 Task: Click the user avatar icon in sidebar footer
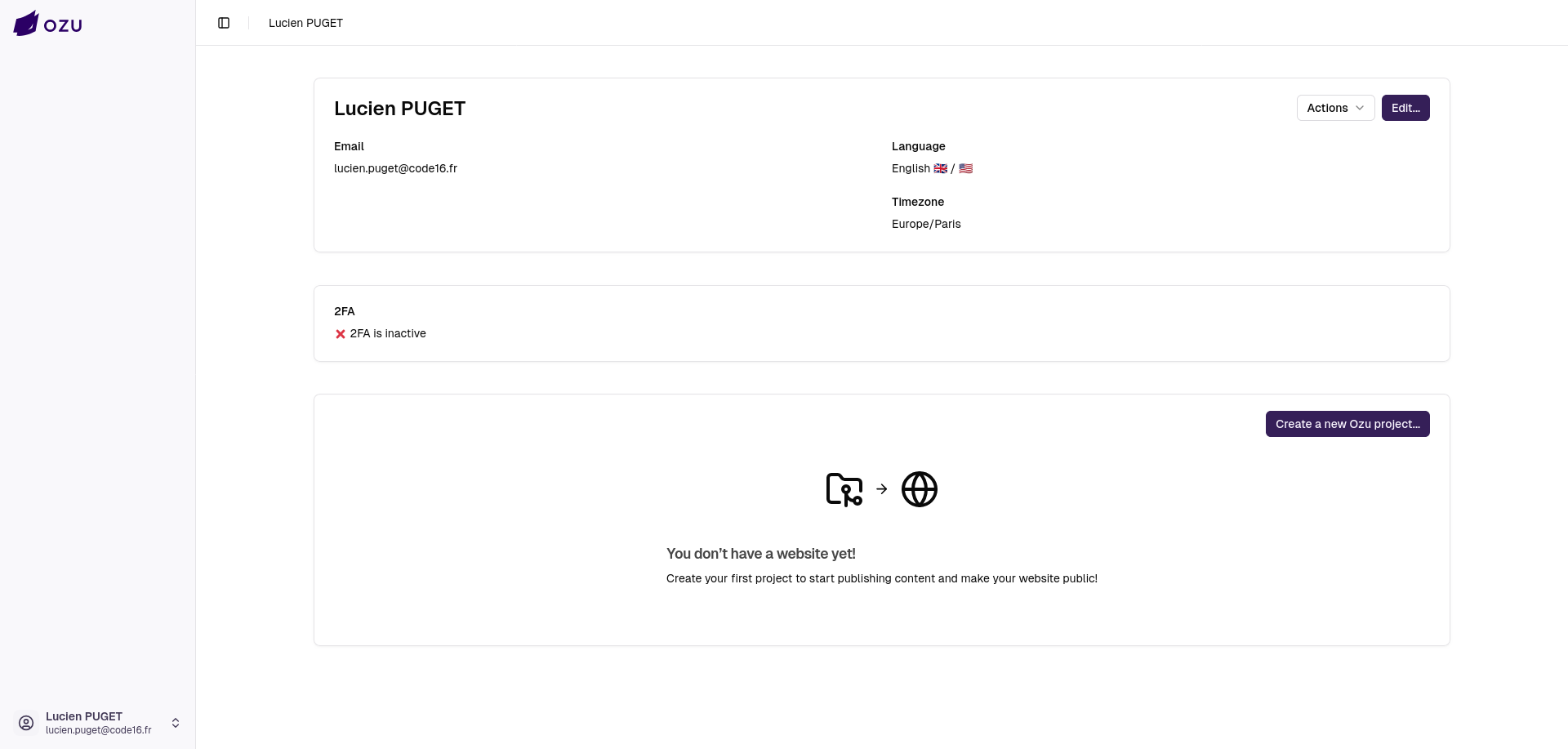click(26, 723)
